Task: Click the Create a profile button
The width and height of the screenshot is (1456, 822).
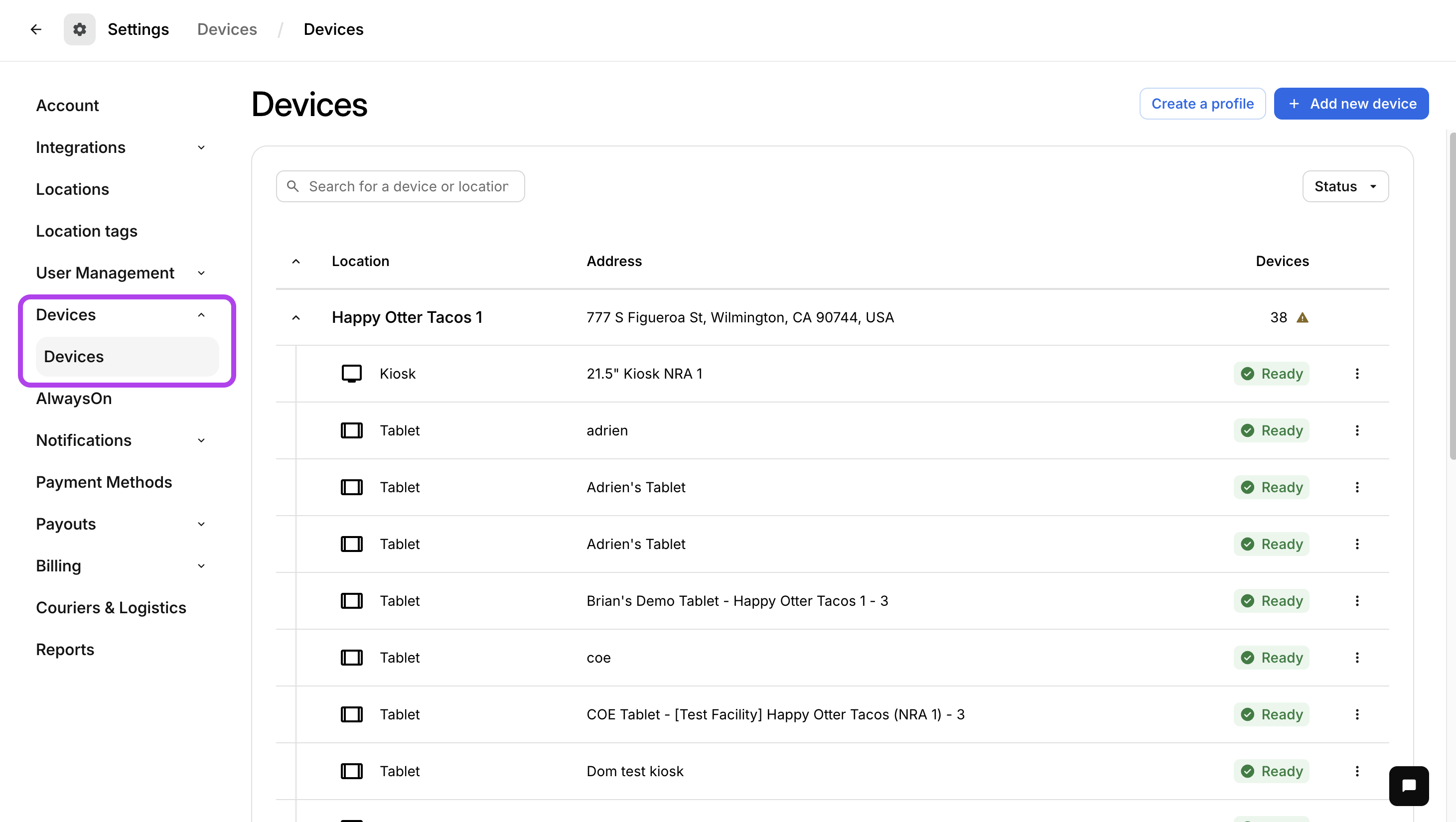Action: [x=1202, y=104]
